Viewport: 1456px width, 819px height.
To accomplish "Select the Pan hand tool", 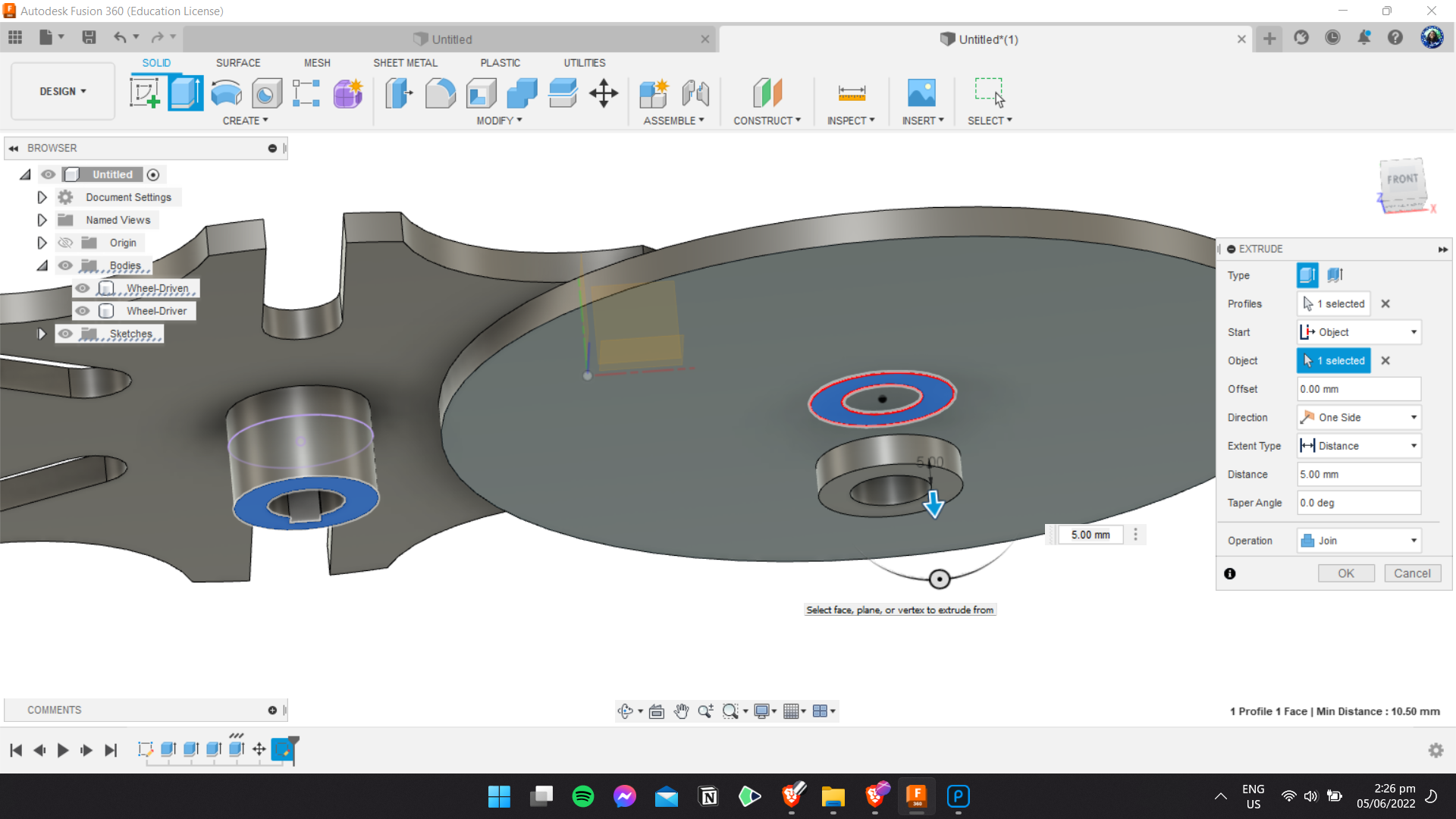I will click(681, 711).
